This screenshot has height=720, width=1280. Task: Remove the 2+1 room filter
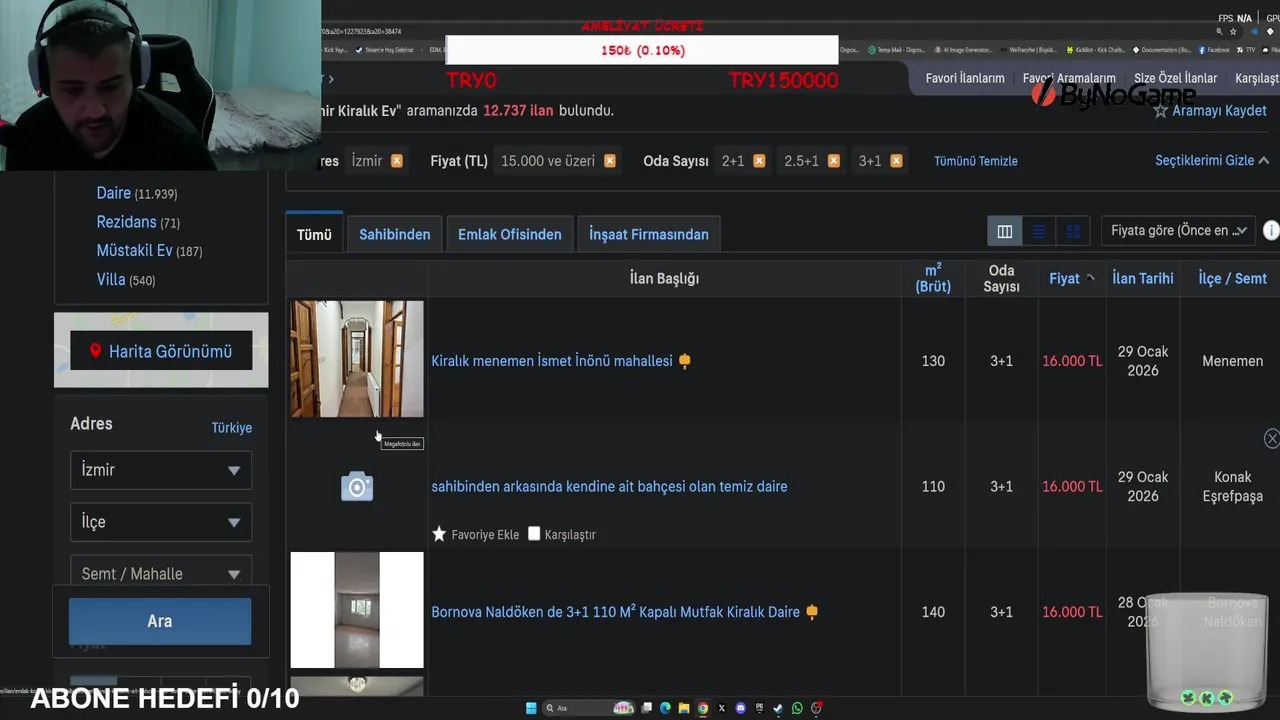[759, 161]
